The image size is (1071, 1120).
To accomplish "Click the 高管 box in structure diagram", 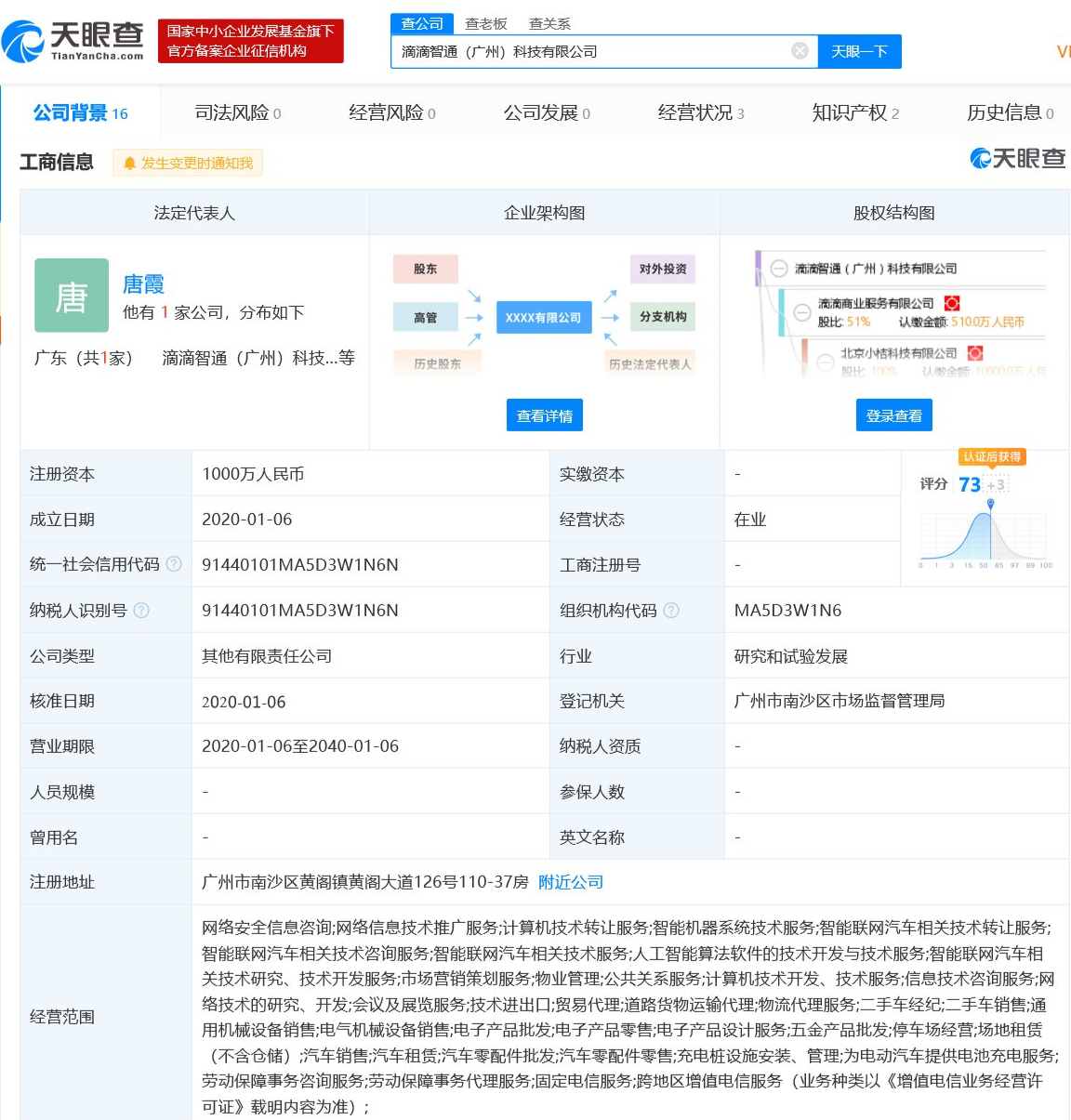I will [x=426, y=317].
